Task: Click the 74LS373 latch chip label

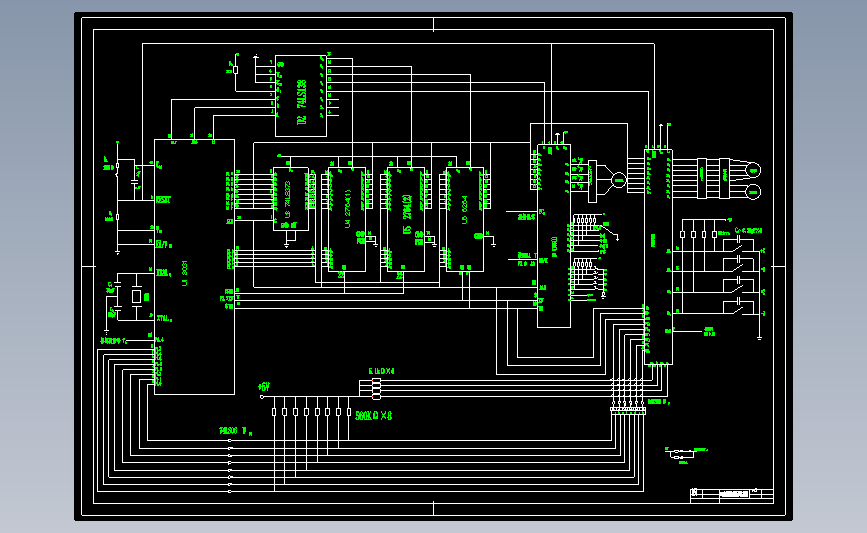Action: [x=288, y=199]
